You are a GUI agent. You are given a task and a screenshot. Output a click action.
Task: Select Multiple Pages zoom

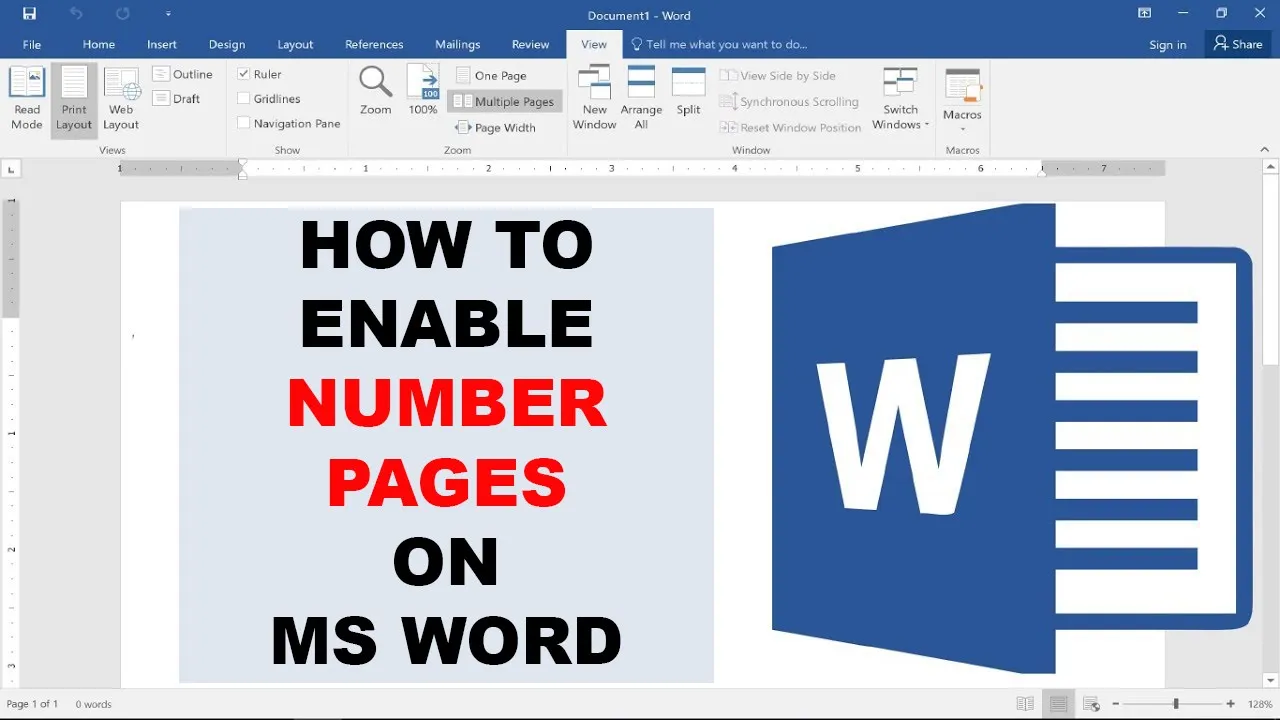(505, 101)
